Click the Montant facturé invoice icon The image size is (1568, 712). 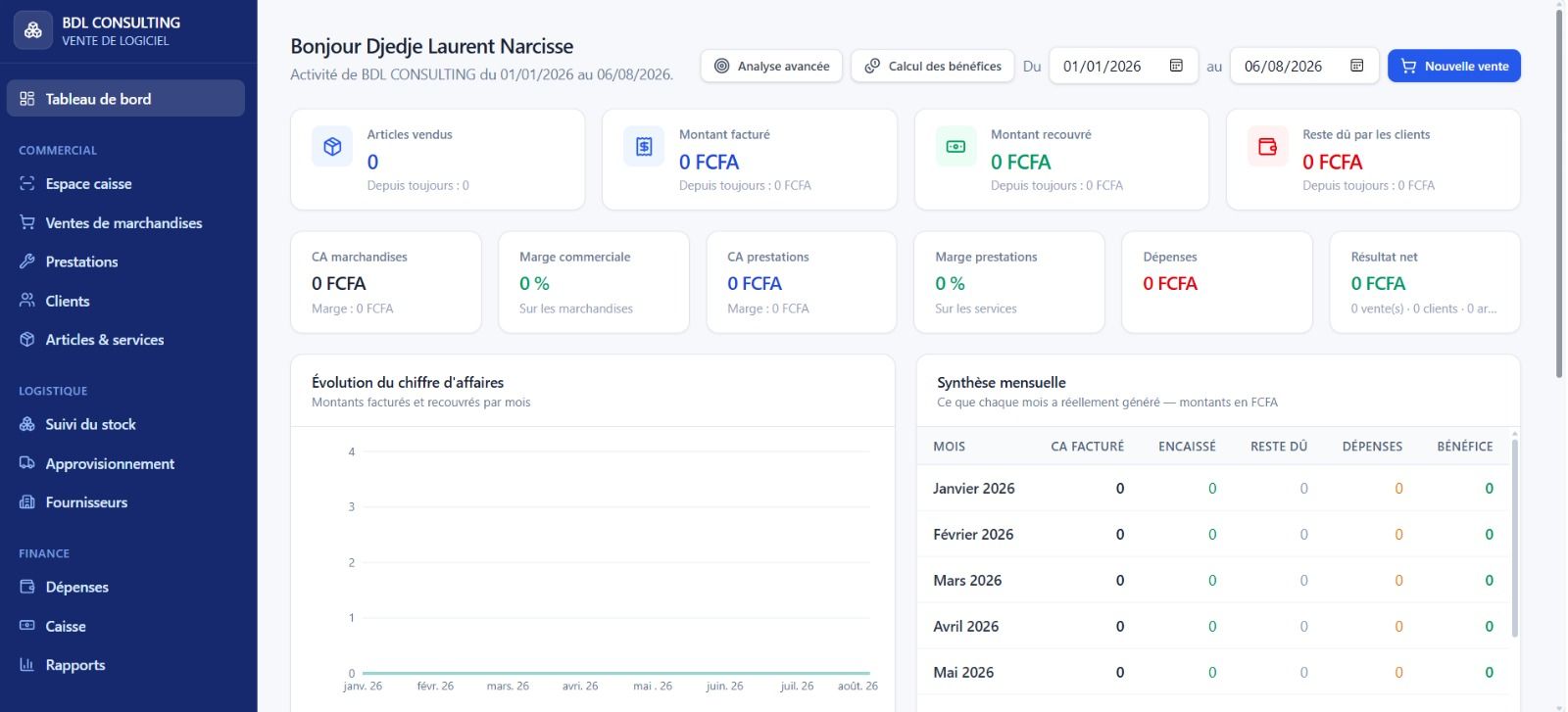(644, 147)
